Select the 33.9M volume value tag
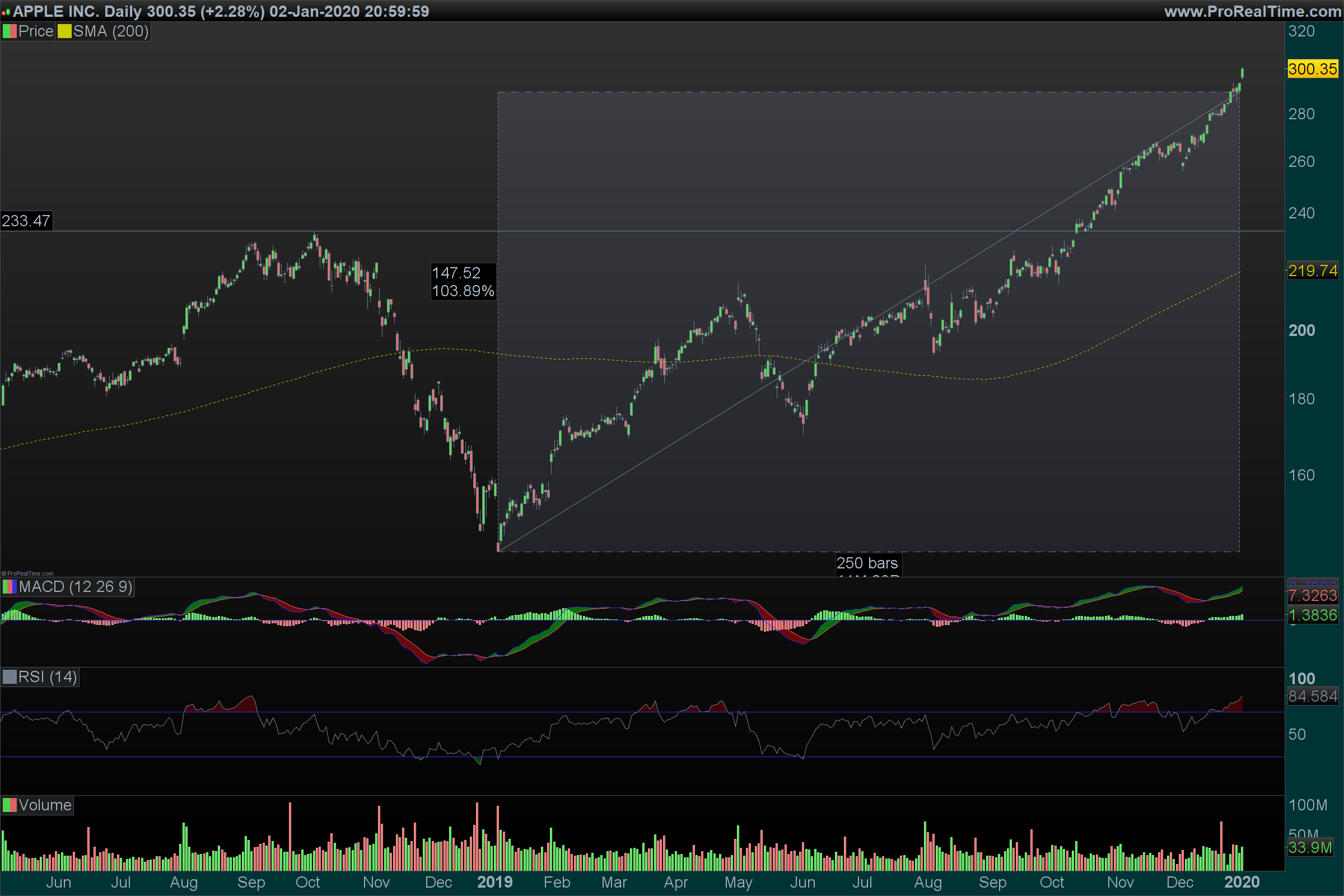This screenshot has height=896, width=1344. (1310, 847)
